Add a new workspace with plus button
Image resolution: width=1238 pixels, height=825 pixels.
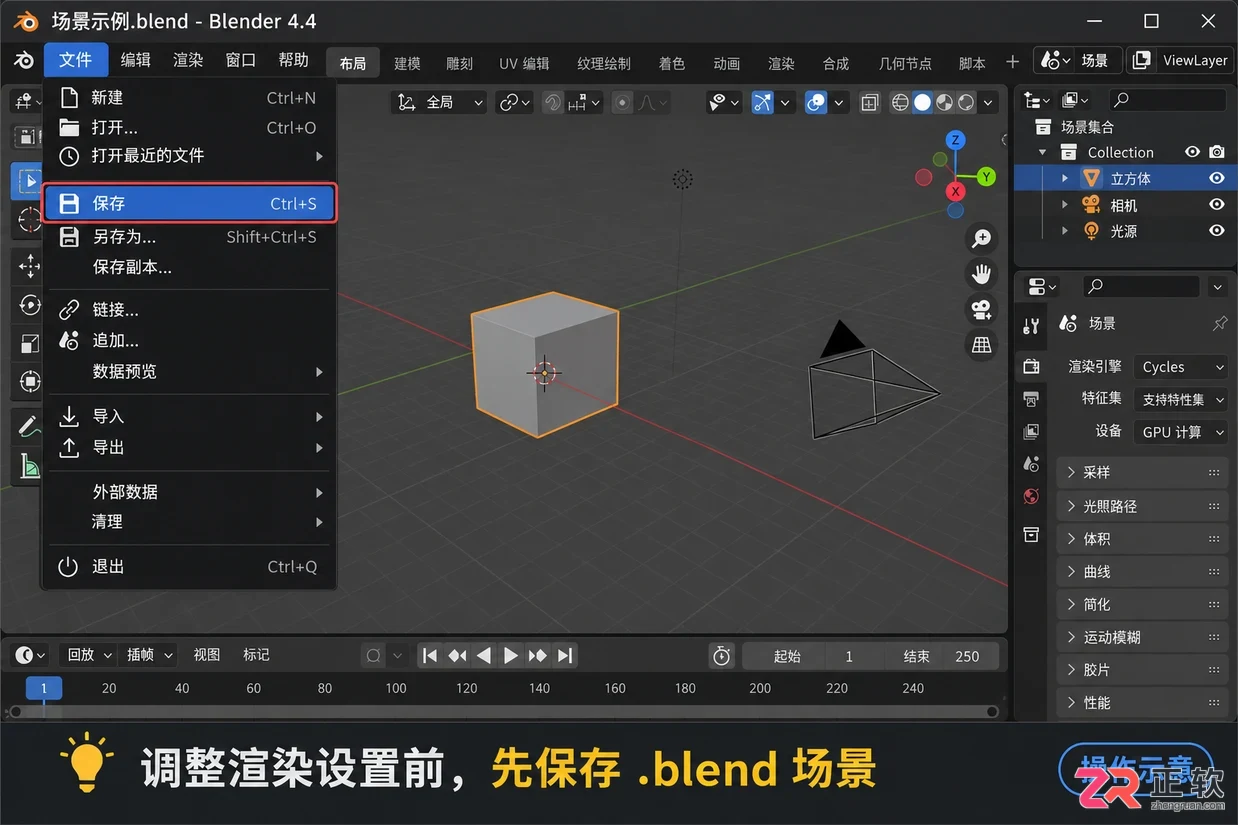pyautogui.click(x=1012, y=62)
